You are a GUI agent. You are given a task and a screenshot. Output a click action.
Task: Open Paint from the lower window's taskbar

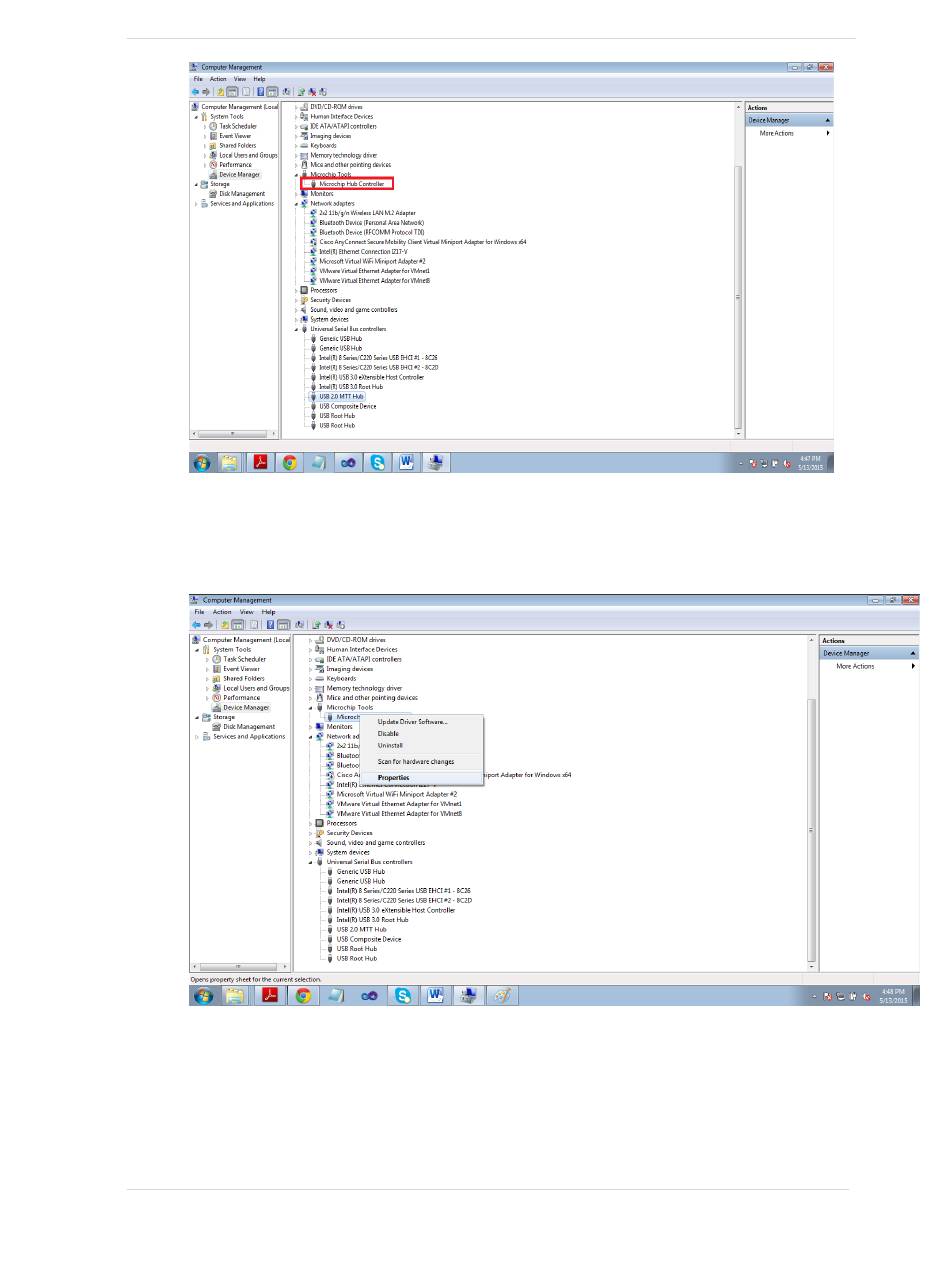(x=501, y=995)
